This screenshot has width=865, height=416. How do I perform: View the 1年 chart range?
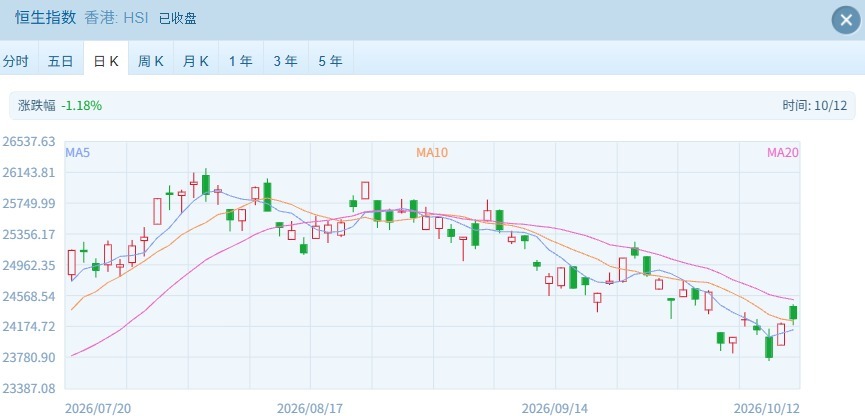[x=241, y=61]
